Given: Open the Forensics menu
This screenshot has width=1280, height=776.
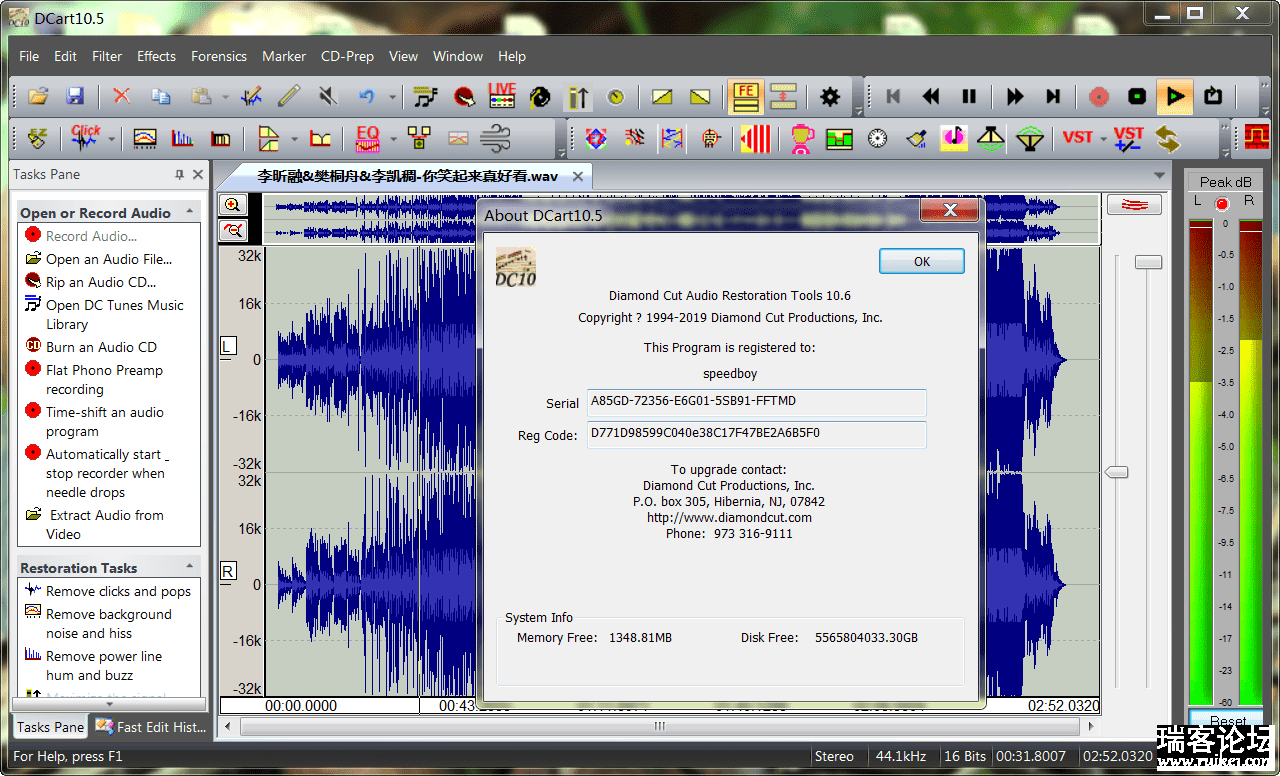Looking at the screenshot, I should tap(219, 56).
